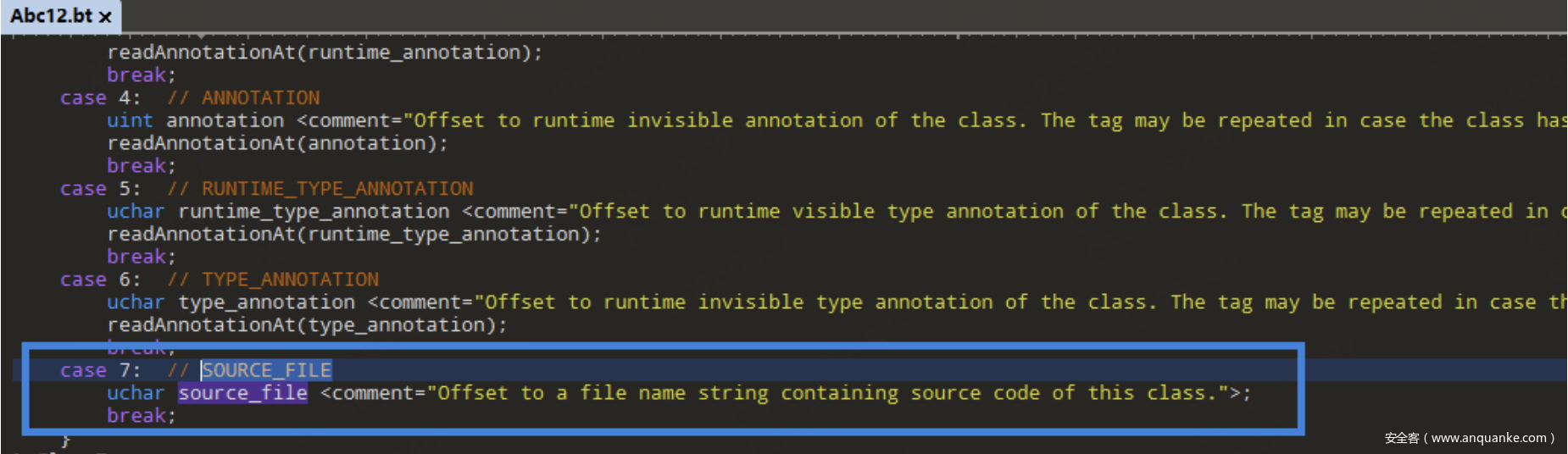Click the runtime_type_annotation variable declaration name
Screen dimensions: 1568x454
(x=314, y=212)
